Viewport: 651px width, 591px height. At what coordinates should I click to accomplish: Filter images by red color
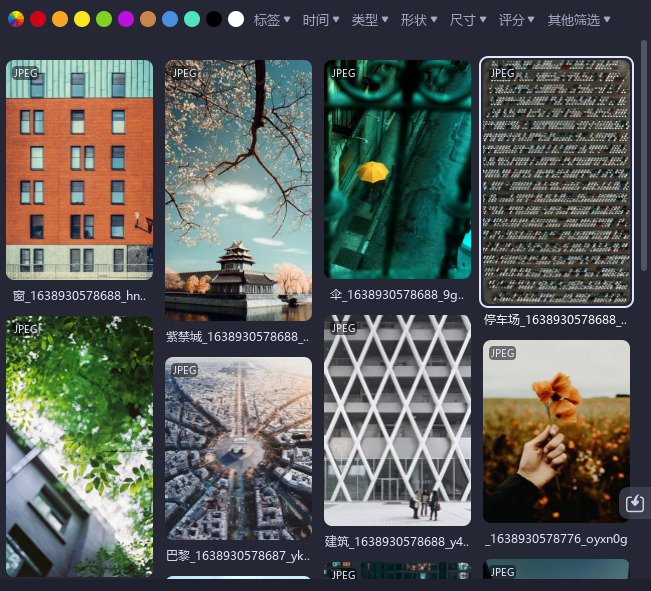point(38,19)
